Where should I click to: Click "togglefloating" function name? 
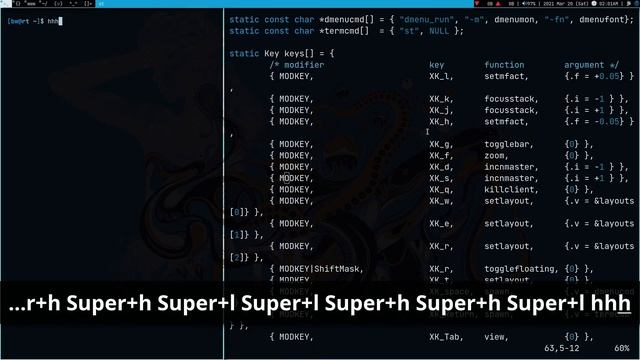521,269
